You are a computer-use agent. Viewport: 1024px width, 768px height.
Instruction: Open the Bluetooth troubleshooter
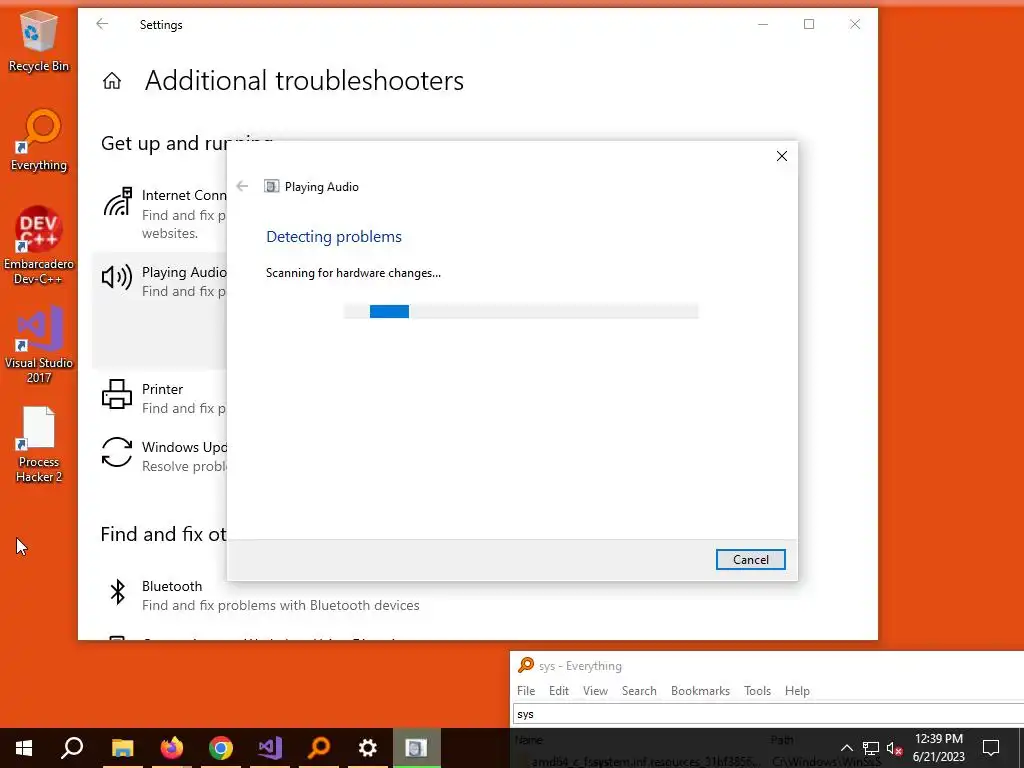point(261,595)
